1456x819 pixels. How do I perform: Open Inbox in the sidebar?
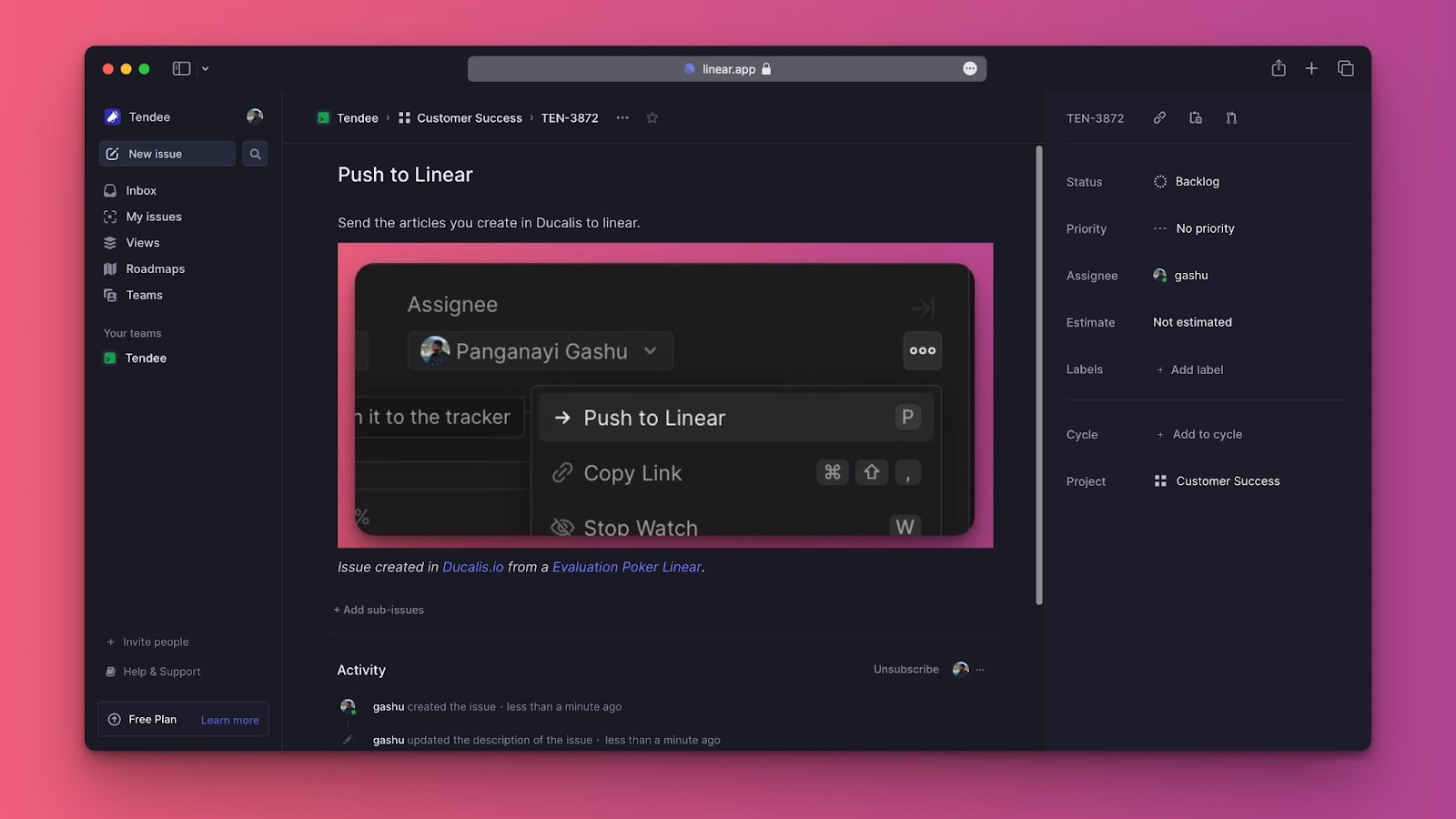pos(141,190)
